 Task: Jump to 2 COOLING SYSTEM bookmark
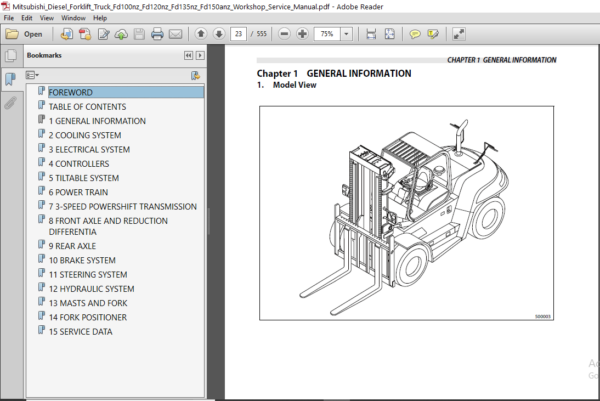click(x=85, y=135)
